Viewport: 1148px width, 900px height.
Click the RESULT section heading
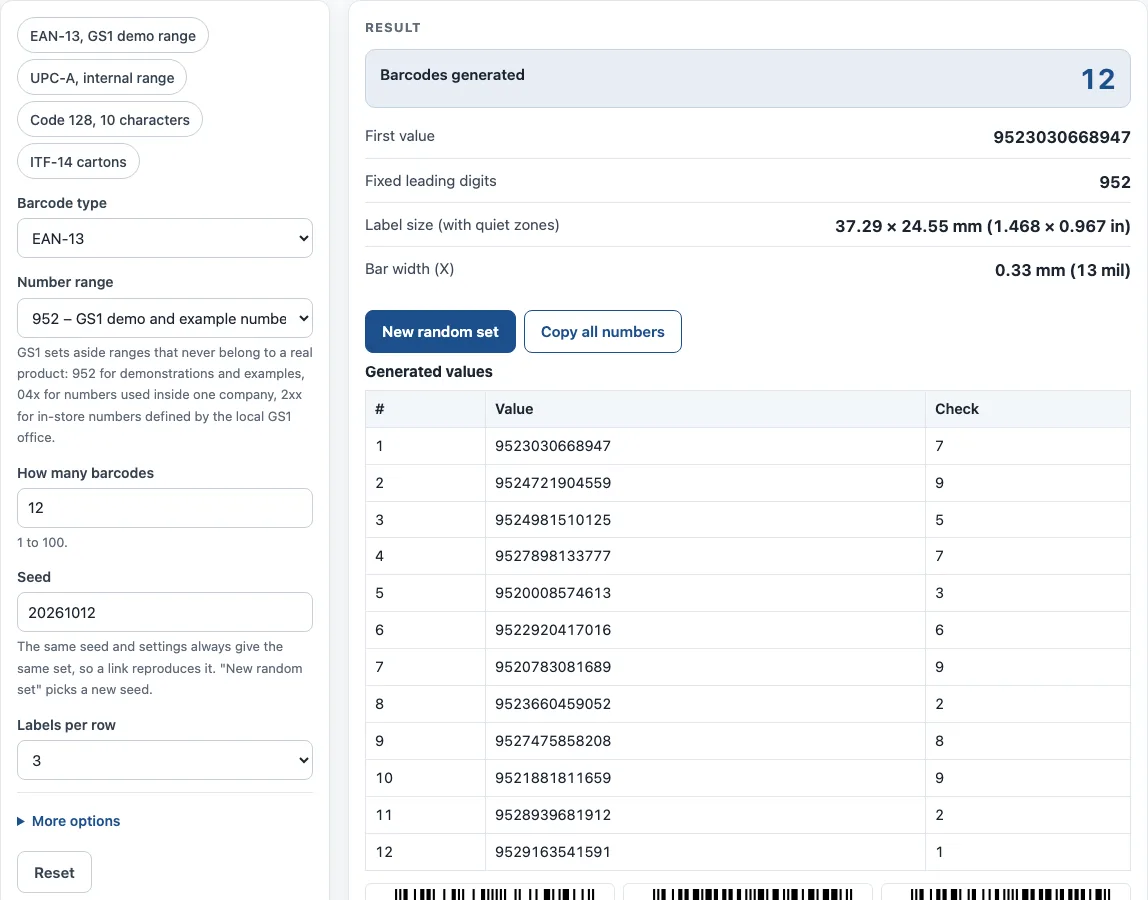(x=393, y=27)
